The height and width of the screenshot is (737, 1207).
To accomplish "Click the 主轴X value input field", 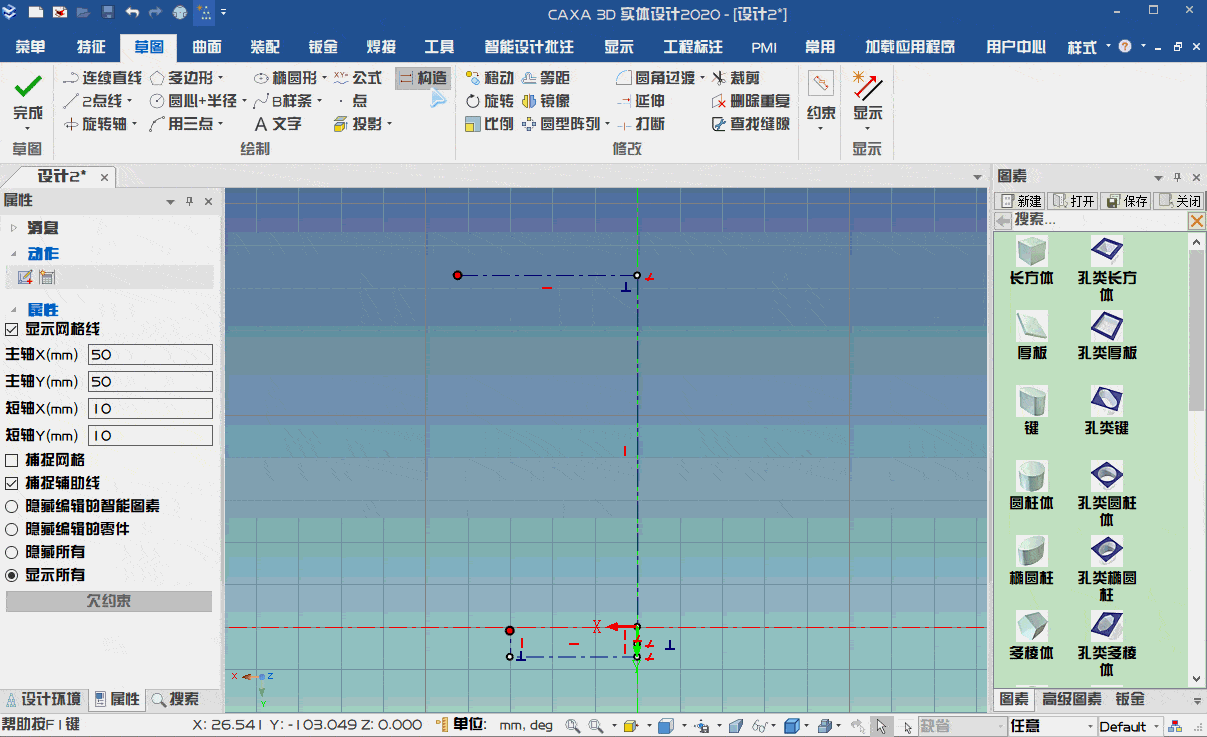I will (x=150, y=354).
